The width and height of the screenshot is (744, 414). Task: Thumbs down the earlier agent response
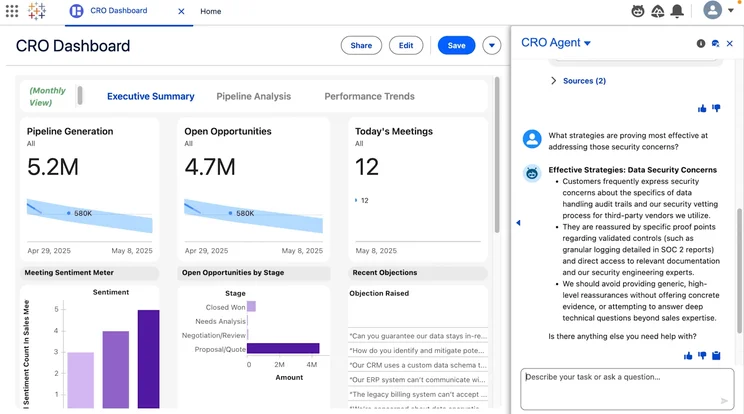[716, 109]
